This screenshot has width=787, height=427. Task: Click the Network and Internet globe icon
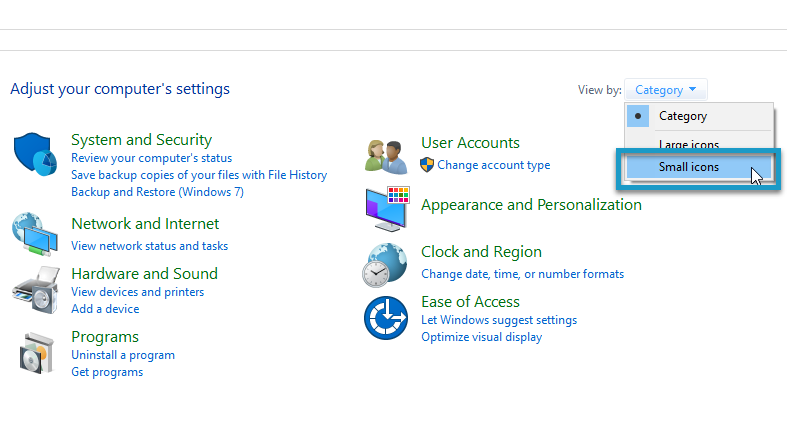38,234
